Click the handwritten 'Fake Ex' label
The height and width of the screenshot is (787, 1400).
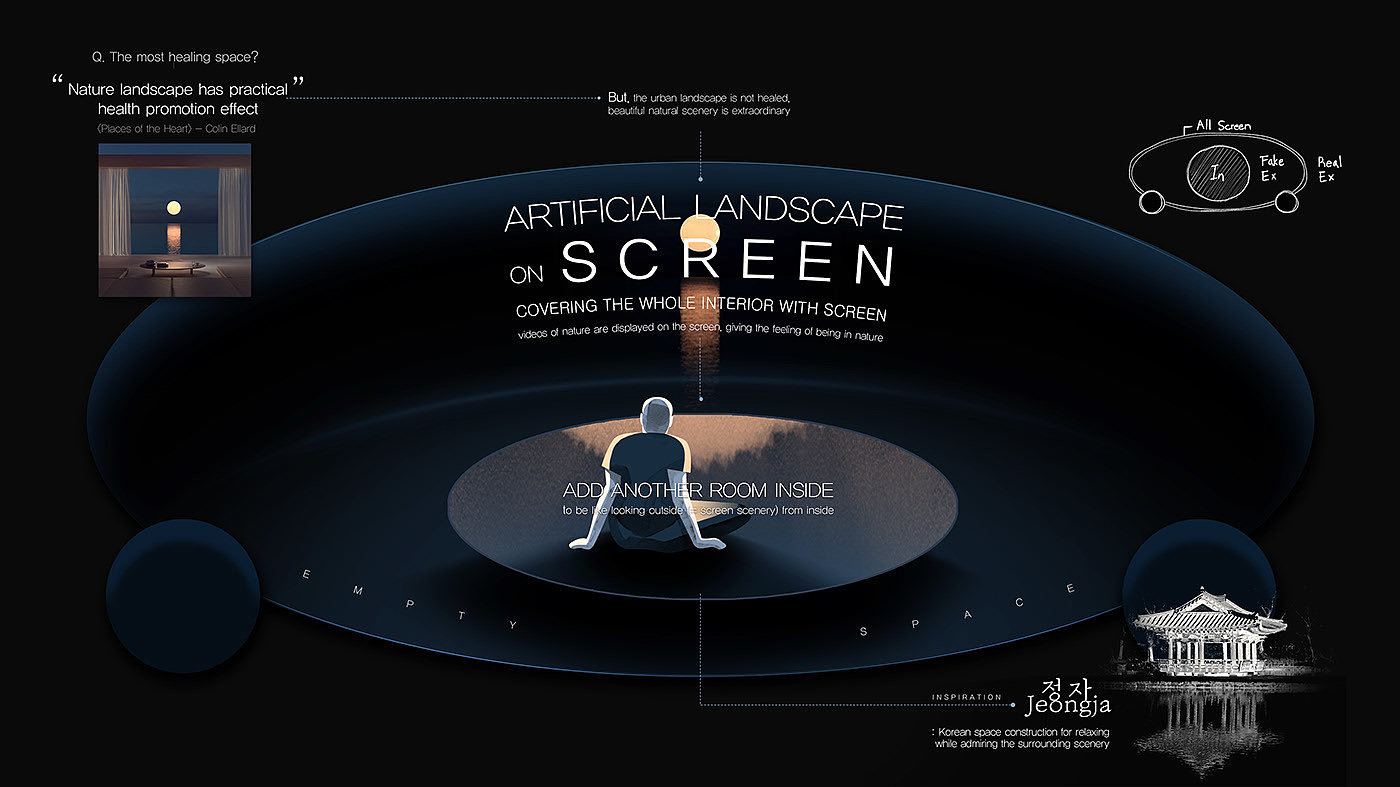1271,168
